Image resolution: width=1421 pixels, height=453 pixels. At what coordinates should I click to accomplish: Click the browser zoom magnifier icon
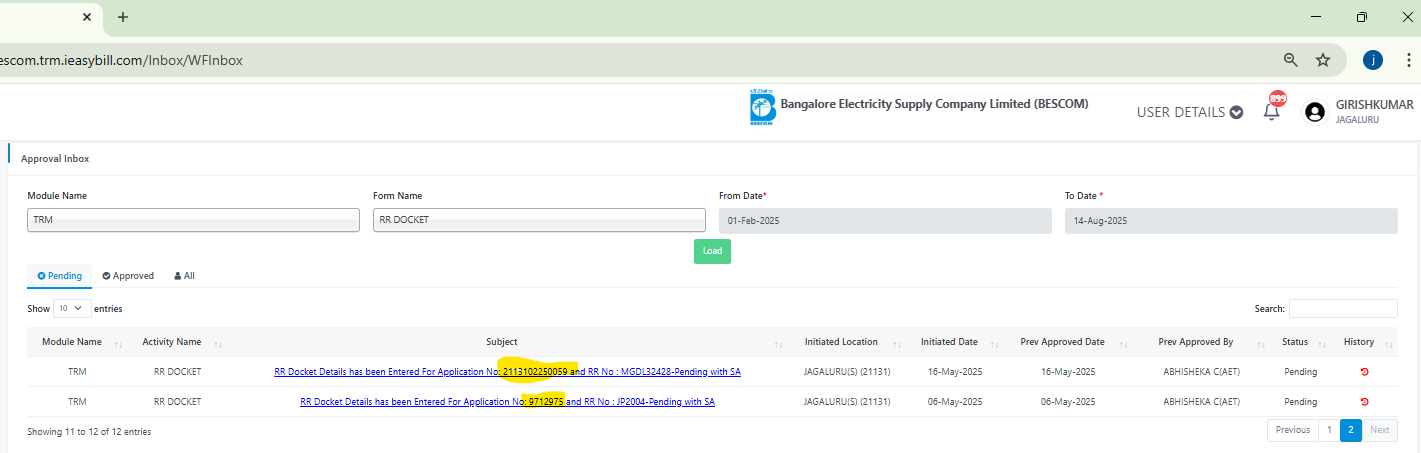(1291, 60)
